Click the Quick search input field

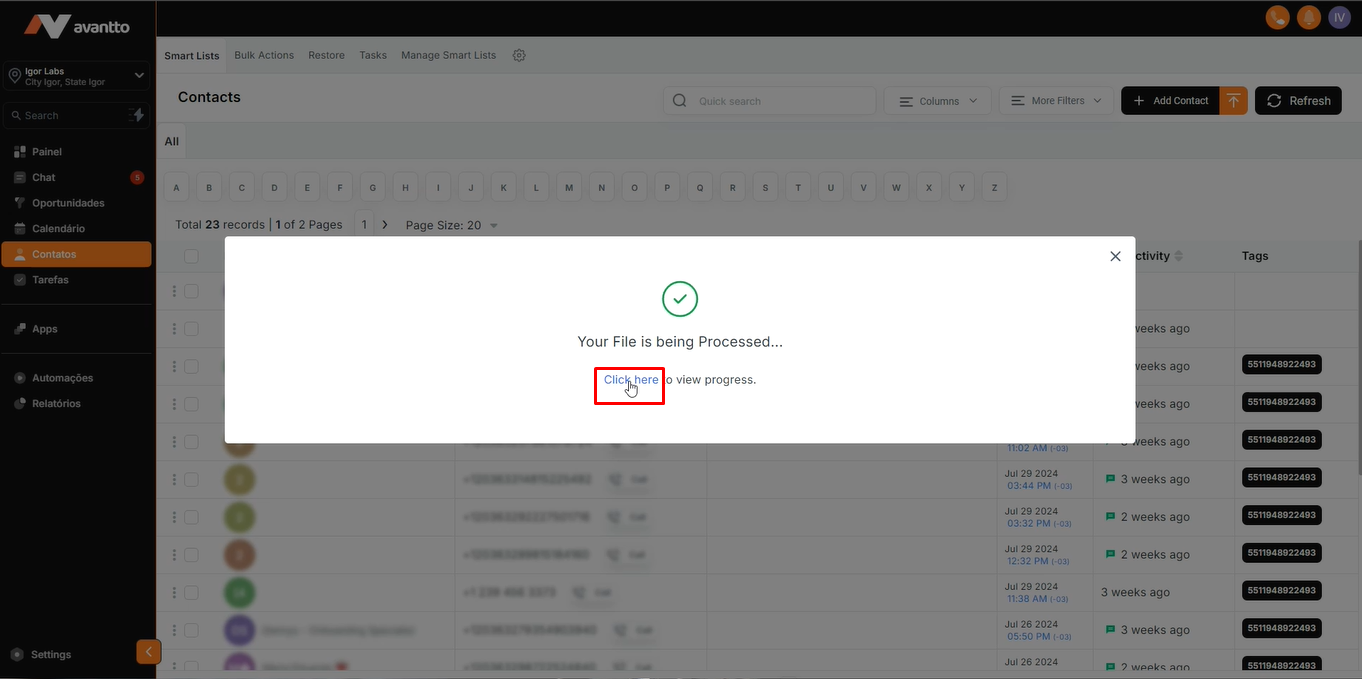[x=780, y=101]
